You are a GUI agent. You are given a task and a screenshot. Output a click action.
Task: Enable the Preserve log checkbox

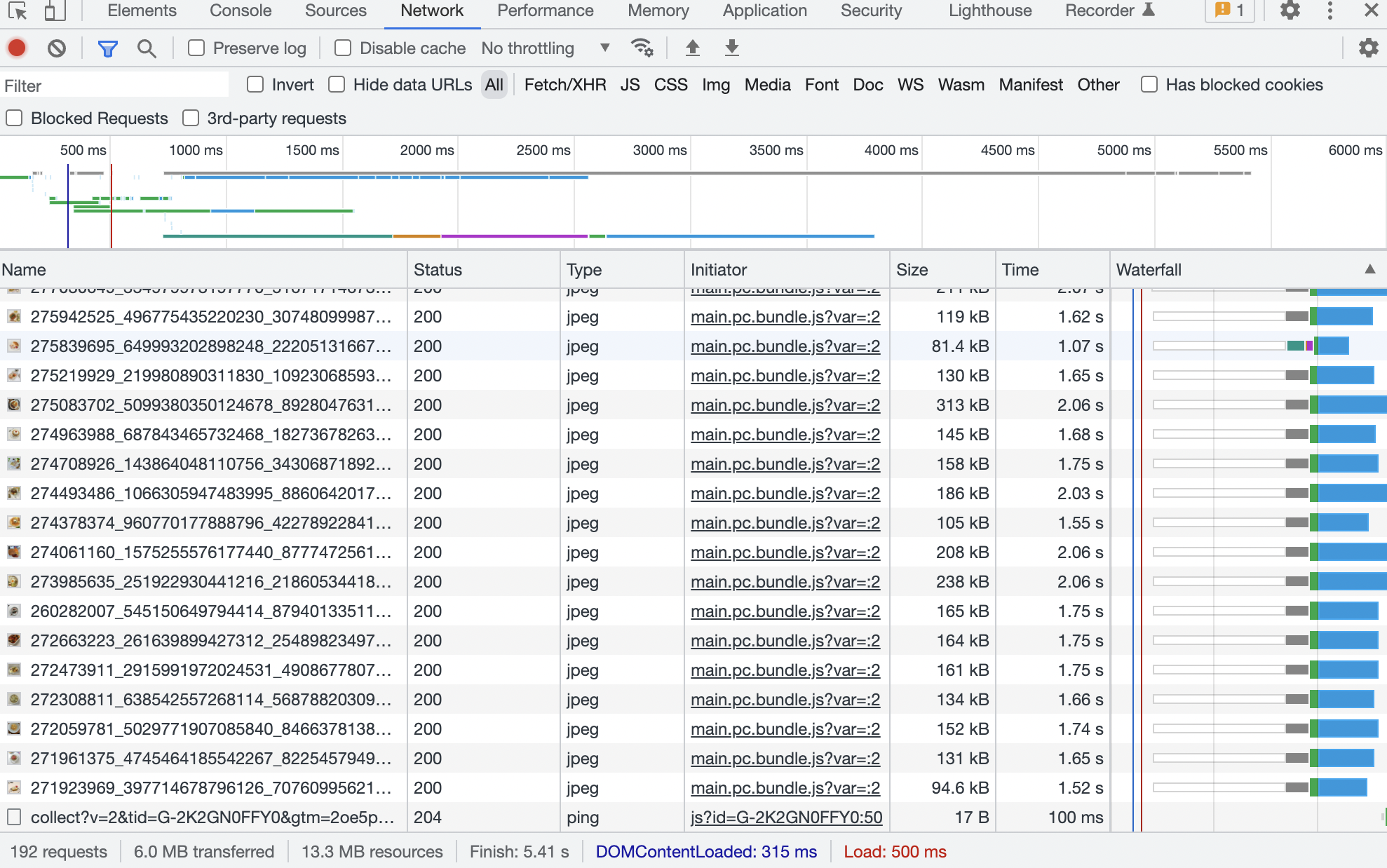pos(196,48)
